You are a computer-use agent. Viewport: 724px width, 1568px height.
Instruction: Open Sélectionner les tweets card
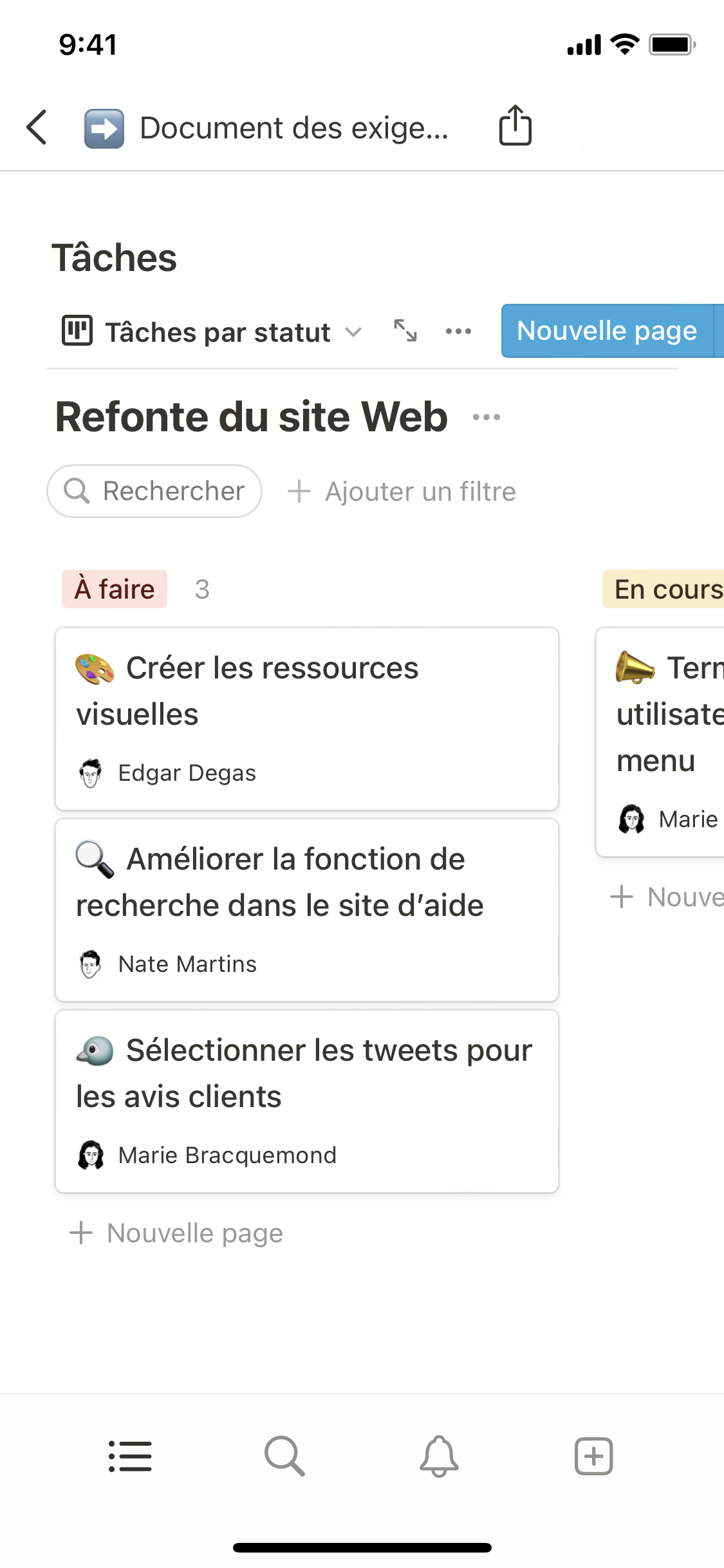[x=306, y=1100]
